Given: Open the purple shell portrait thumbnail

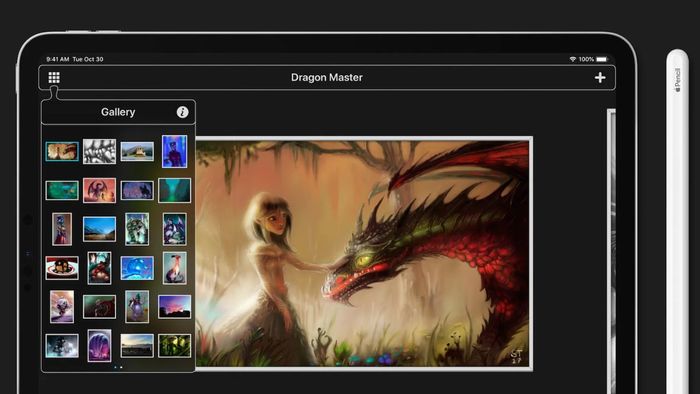Looking at the screenshot, I should (x=100, y=346).
